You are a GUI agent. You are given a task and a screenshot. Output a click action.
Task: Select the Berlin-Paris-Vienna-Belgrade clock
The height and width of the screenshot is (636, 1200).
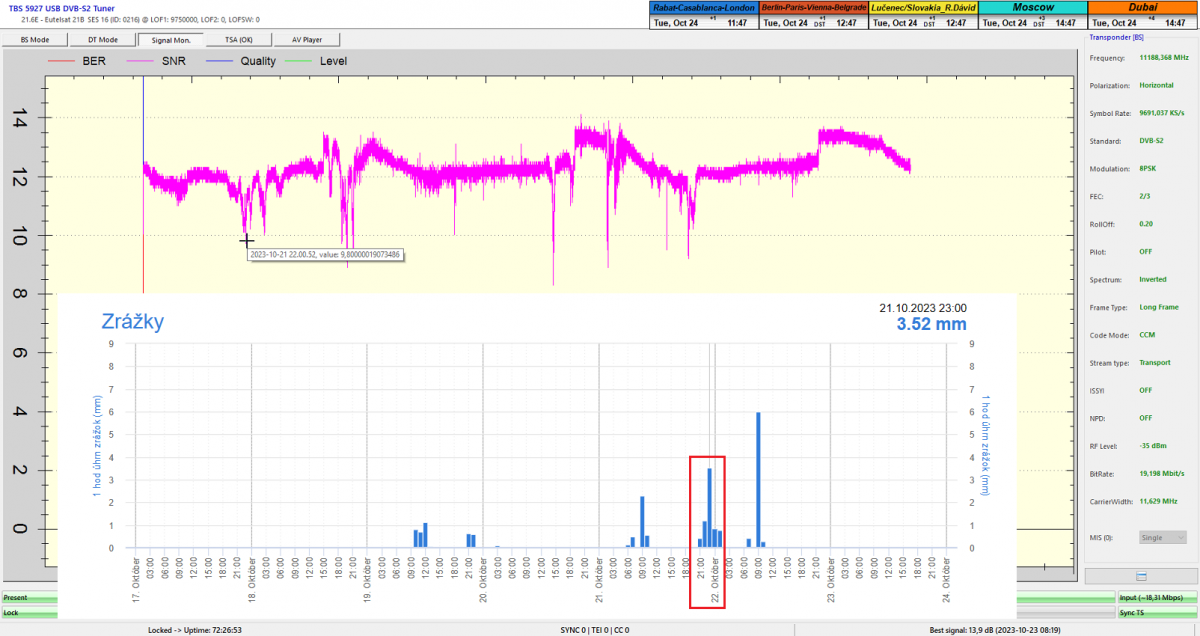tap(813, 7)
